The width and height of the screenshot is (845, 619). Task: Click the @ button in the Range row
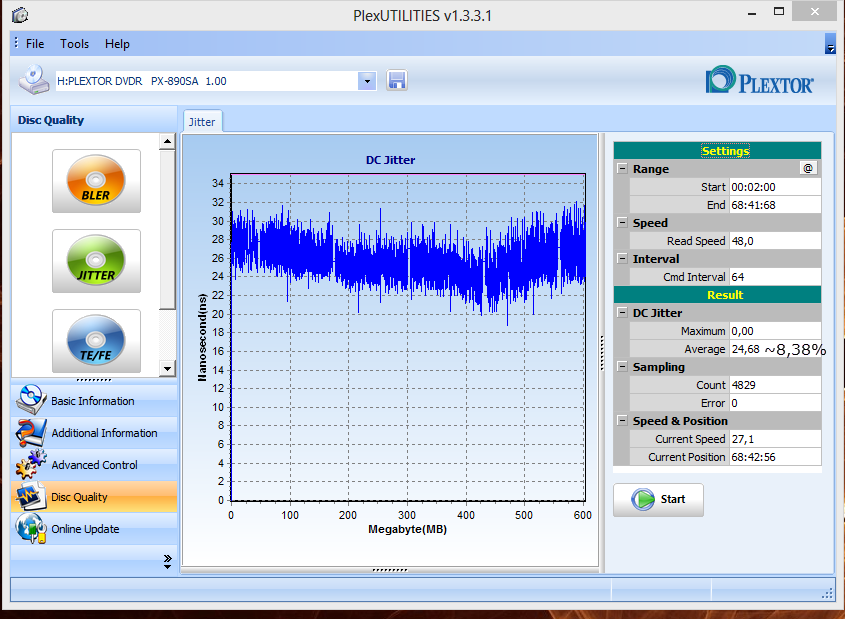click(x=808, y=168)
